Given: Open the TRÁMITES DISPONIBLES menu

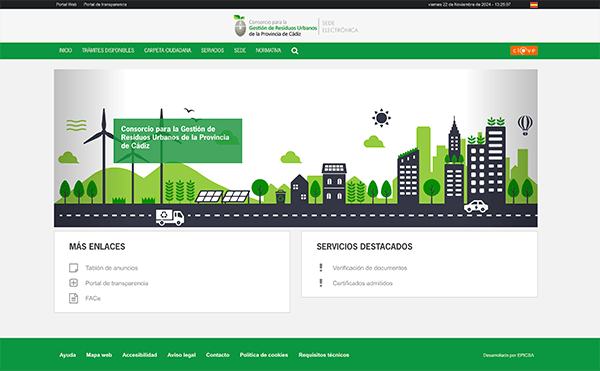Looking at the screenshot, I should click(x=108, y=50).
